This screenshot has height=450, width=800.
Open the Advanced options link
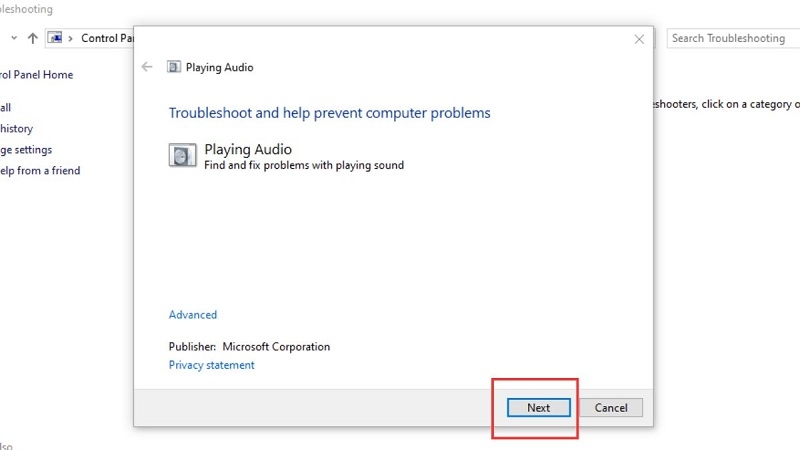tap(193, 315)
